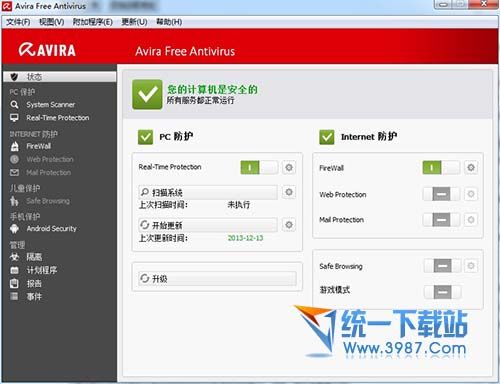Click the 事件 events icon
Screen dimensions: 500x384
(14, 296)
